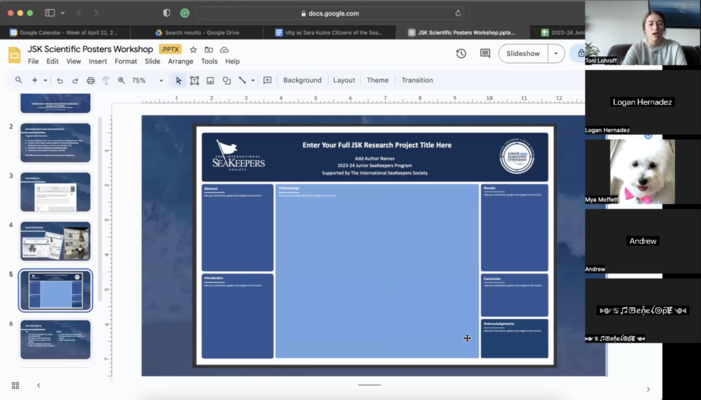Click the browser reload icon
Image resolution: width=701 pixels, height=400 pixels.
[458, 13]
